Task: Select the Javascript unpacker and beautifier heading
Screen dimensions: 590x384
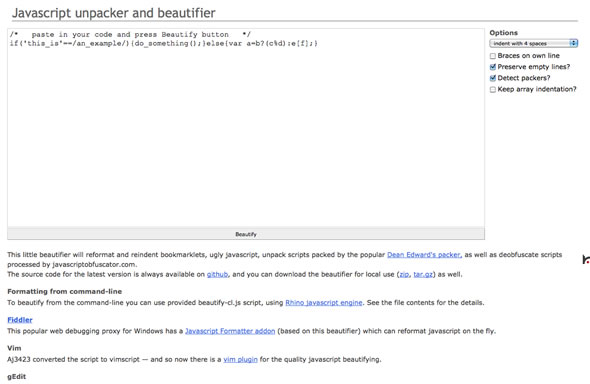Action: pos(114,13)
